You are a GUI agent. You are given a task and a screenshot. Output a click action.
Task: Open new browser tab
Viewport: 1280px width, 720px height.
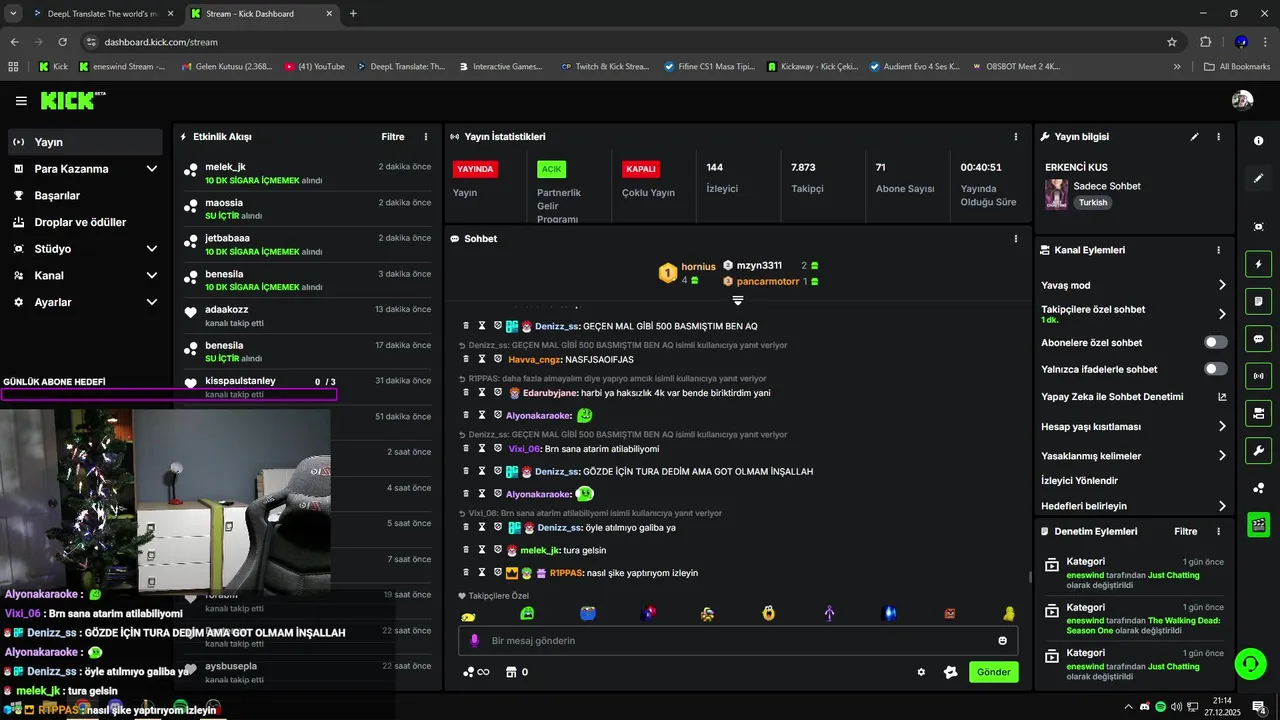(353, 14)
